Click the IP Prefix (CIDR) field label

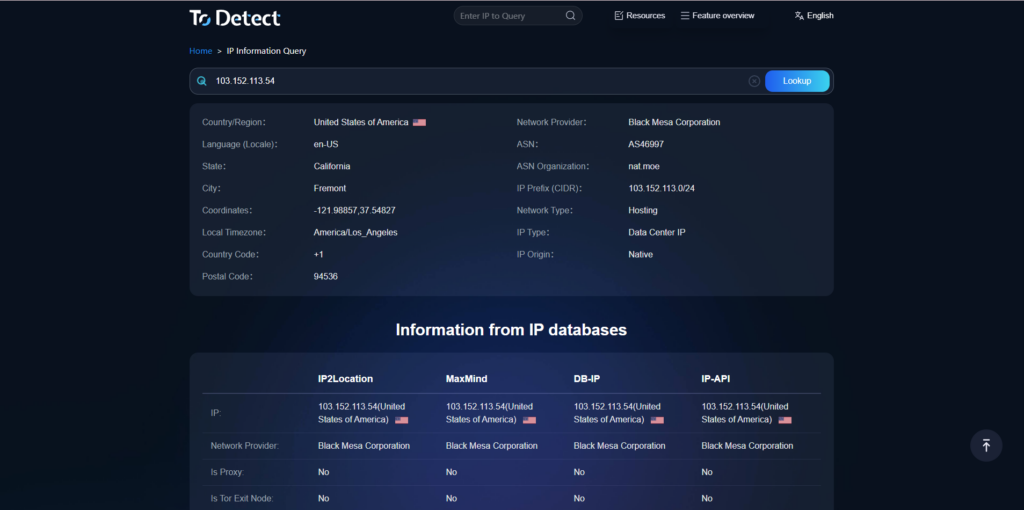pos(549,188)
